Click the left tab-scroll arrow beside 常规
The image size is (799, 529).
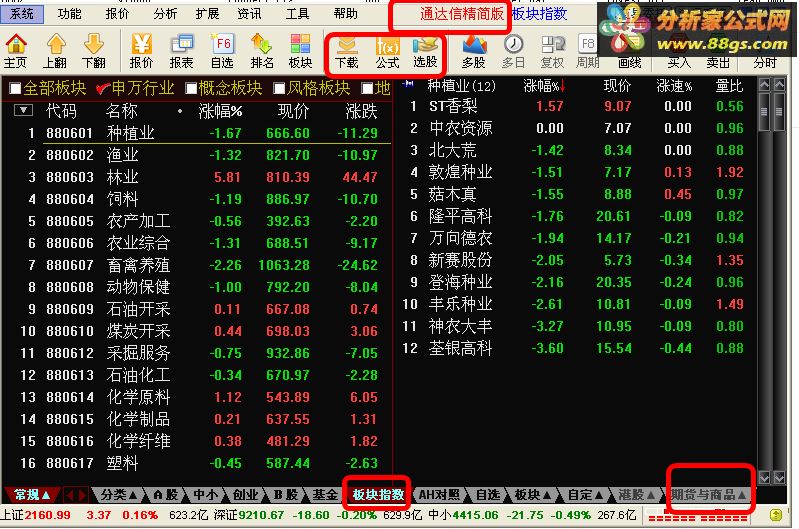point(70,495)
